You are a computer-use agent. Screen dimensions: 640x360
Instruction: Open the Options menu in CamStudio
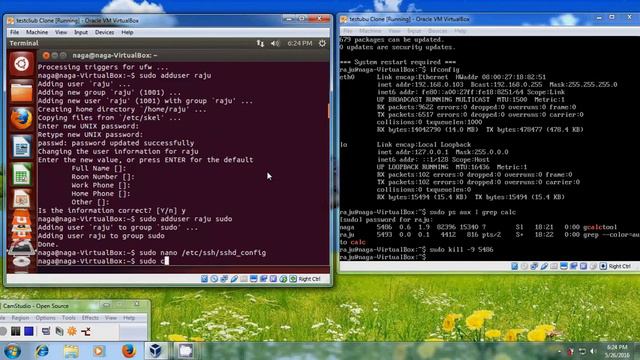(45, 318)
